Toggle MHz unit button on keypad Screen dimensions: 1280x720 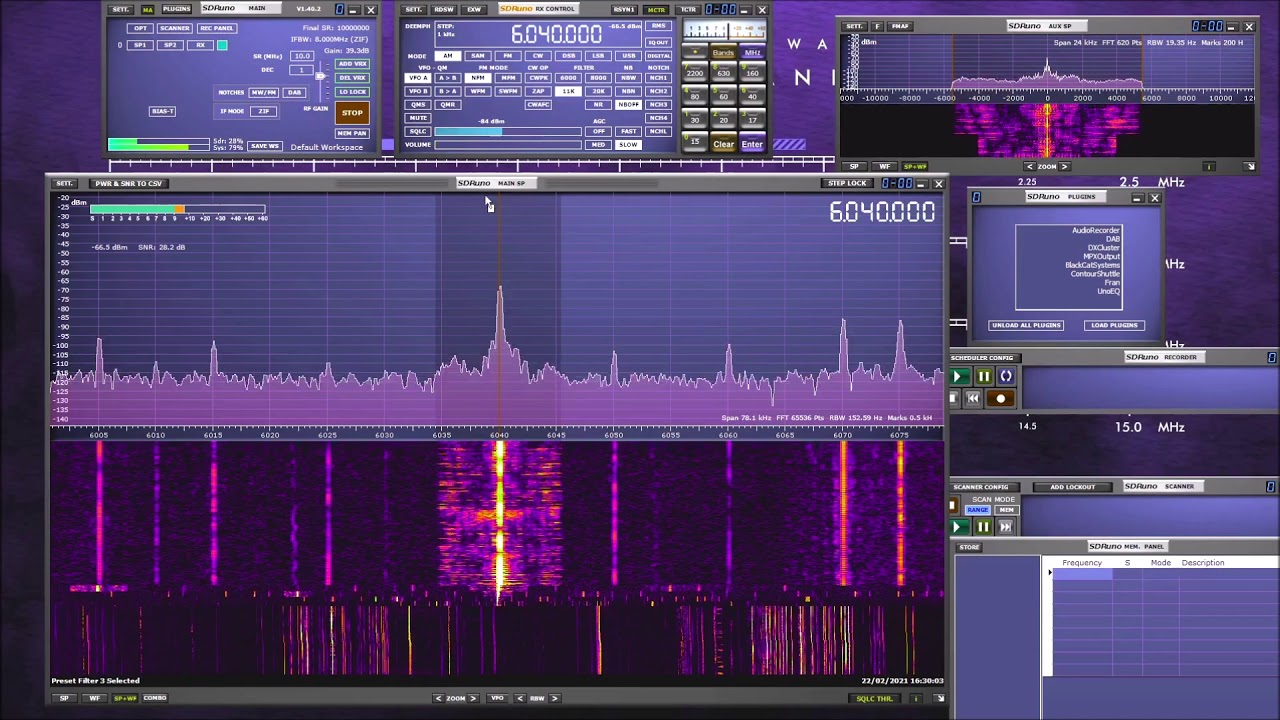coord(752,53)
